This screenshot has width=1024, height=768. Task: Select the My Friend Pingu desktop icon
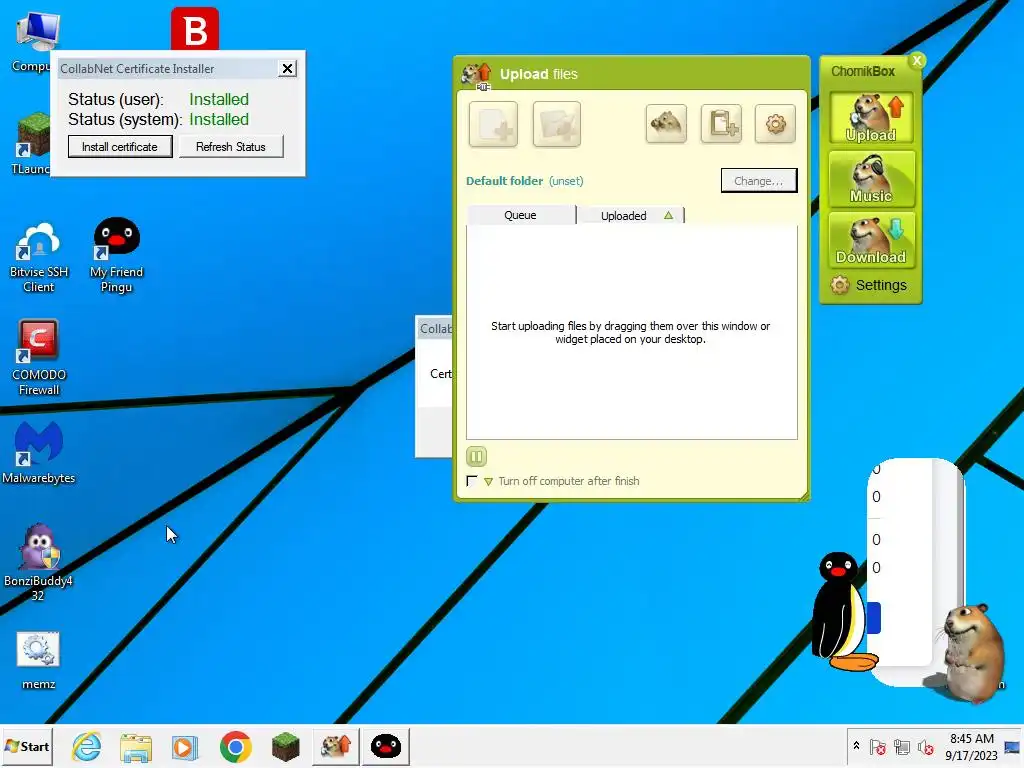116,256
